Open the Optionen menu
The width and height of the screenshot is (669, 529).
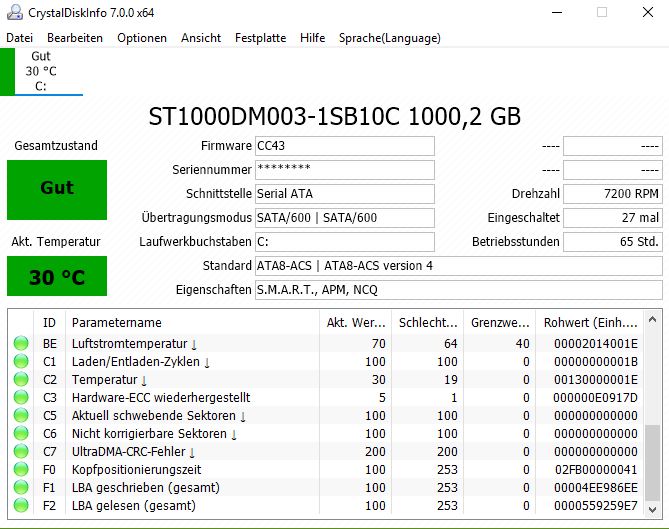point(142,38)
